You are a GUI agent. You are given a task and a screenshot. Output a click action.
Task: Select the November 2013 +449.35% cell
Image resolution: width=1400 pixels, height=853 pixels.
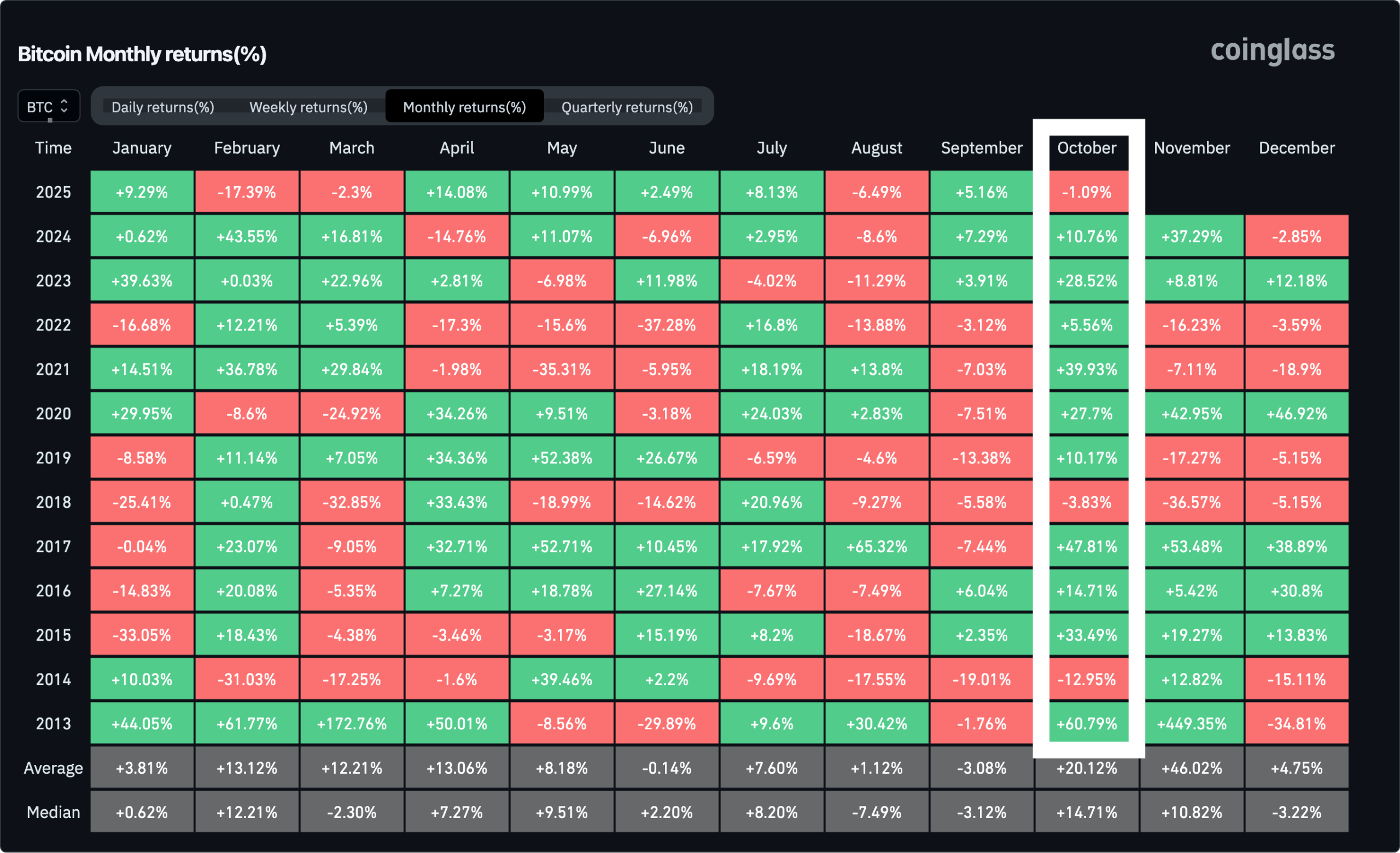point(1192,723)
